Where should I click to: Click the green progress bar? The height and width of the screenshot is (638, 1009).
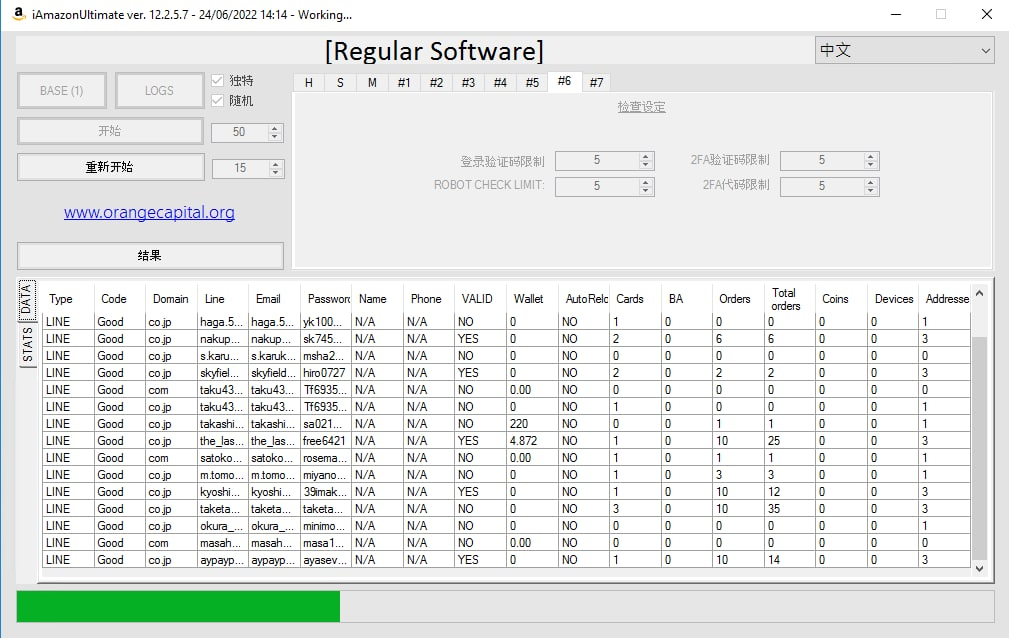(x=178, y=607)
